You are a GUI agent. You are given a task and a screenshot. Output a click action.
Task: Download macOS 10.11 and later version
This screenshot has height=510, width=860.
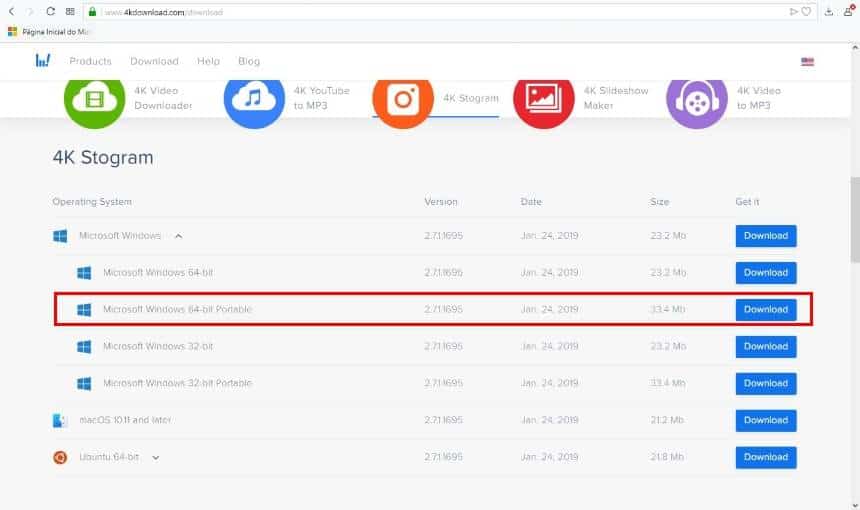[x=766, y=420]
